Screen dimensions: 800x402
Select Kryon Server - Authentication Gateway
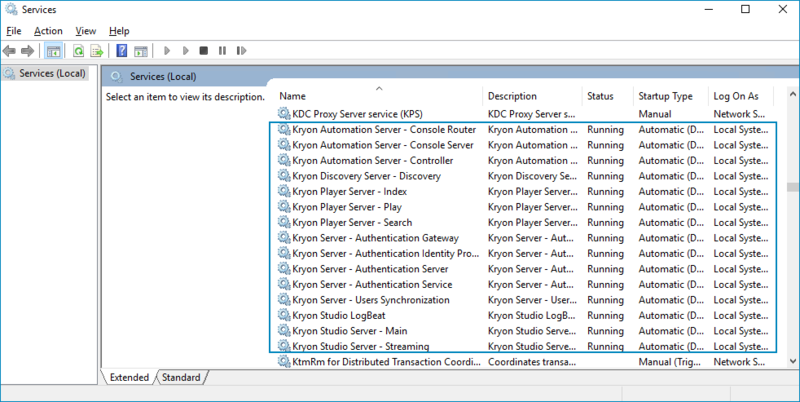click(376, 238)
